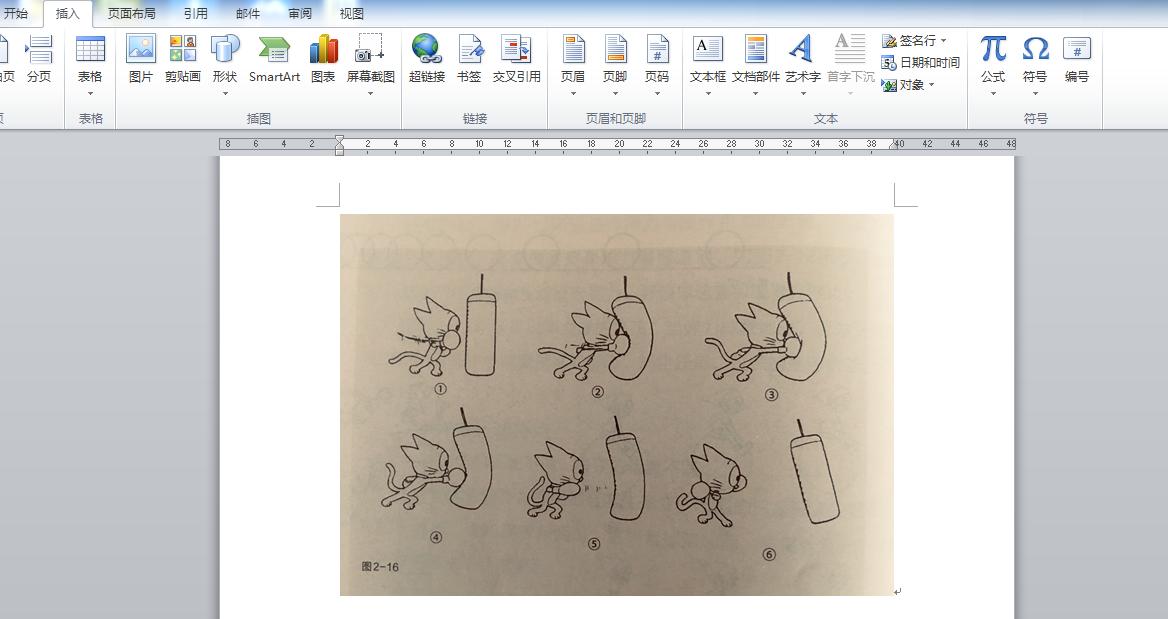Insert a 编号 number
Screen dimensions: 1168x619
coord(1077,58)
